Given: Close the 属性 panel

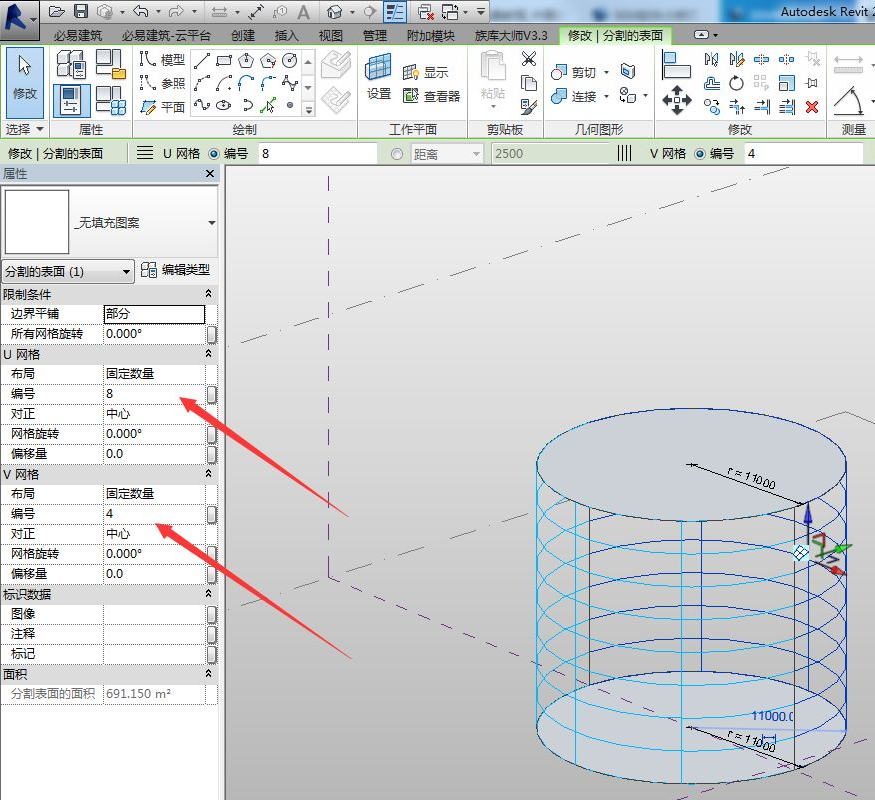Looking at the screenshot, I should coord(210,174).
